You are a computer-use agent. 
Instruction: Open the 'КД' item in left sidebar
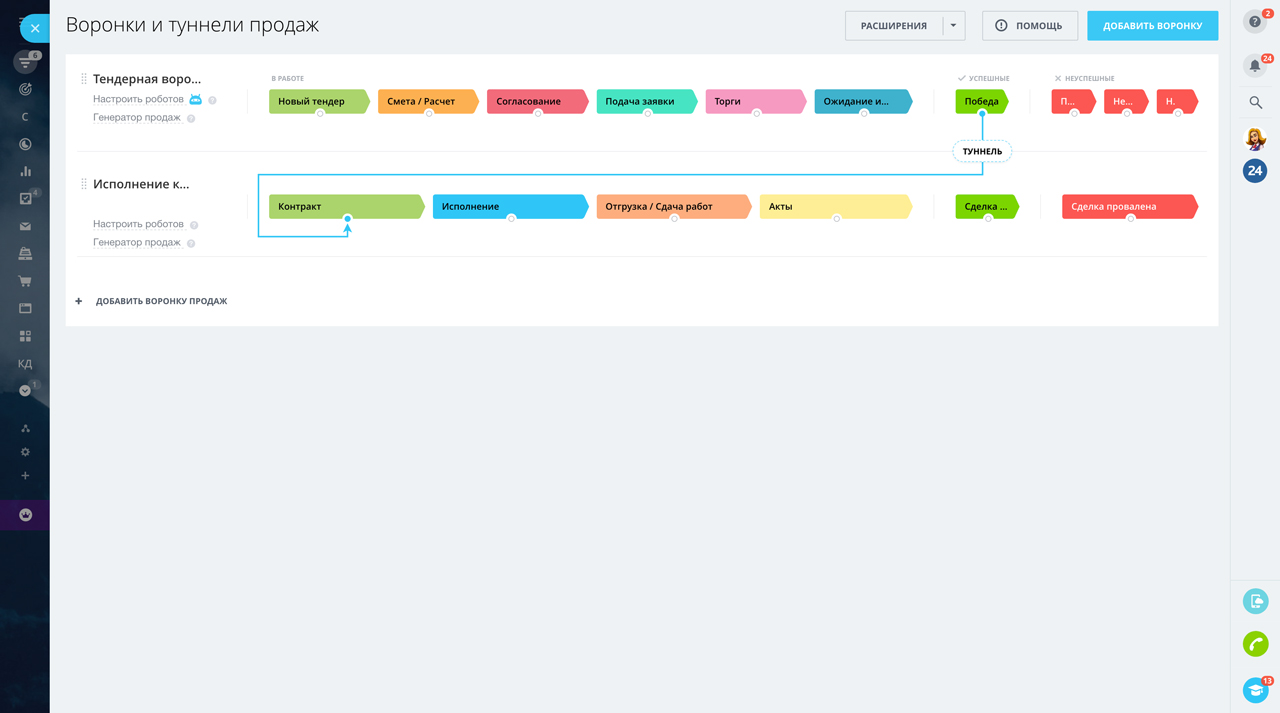pyautogui.click(x=25, y=364)
